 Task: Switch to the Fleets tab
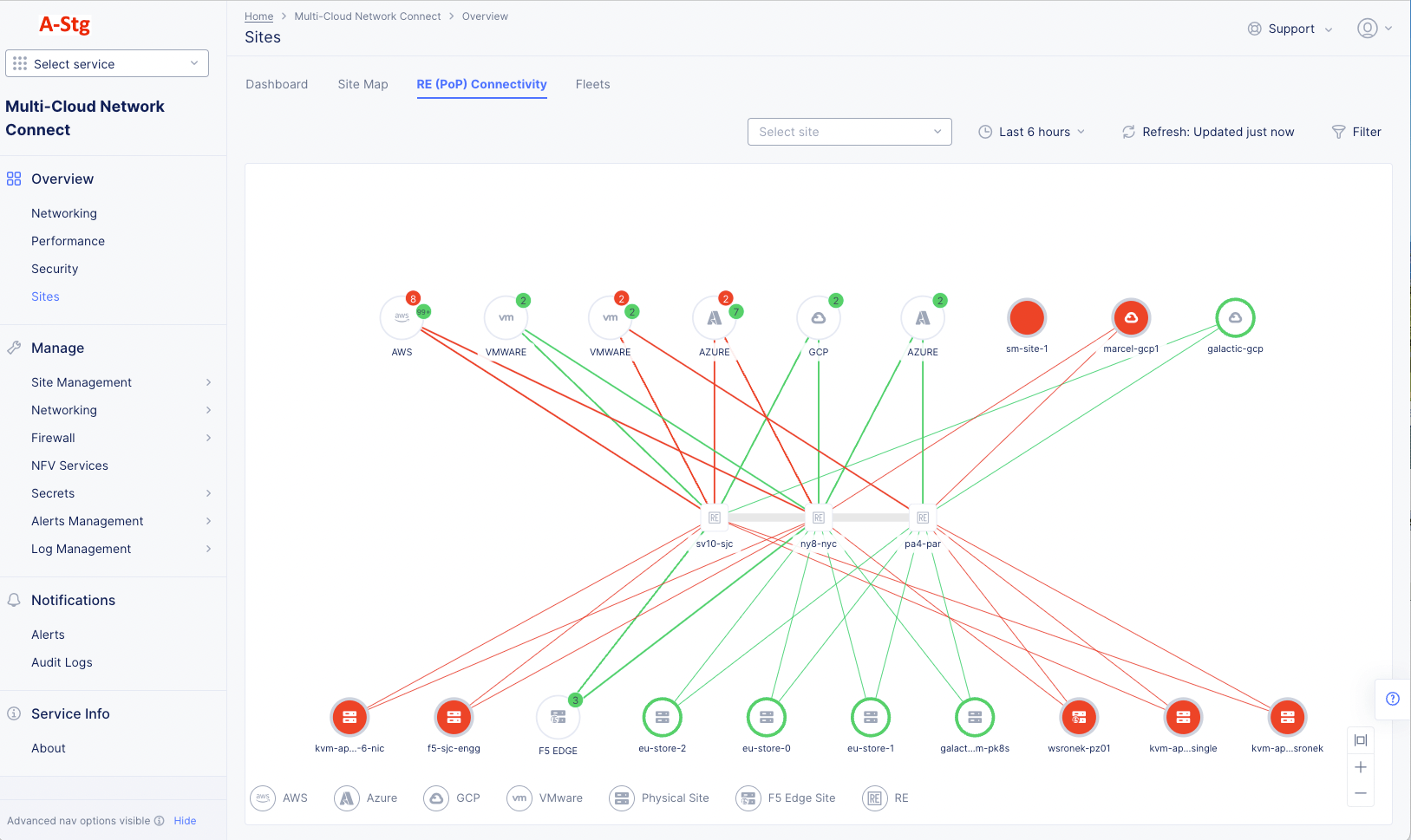coord(592,84)
